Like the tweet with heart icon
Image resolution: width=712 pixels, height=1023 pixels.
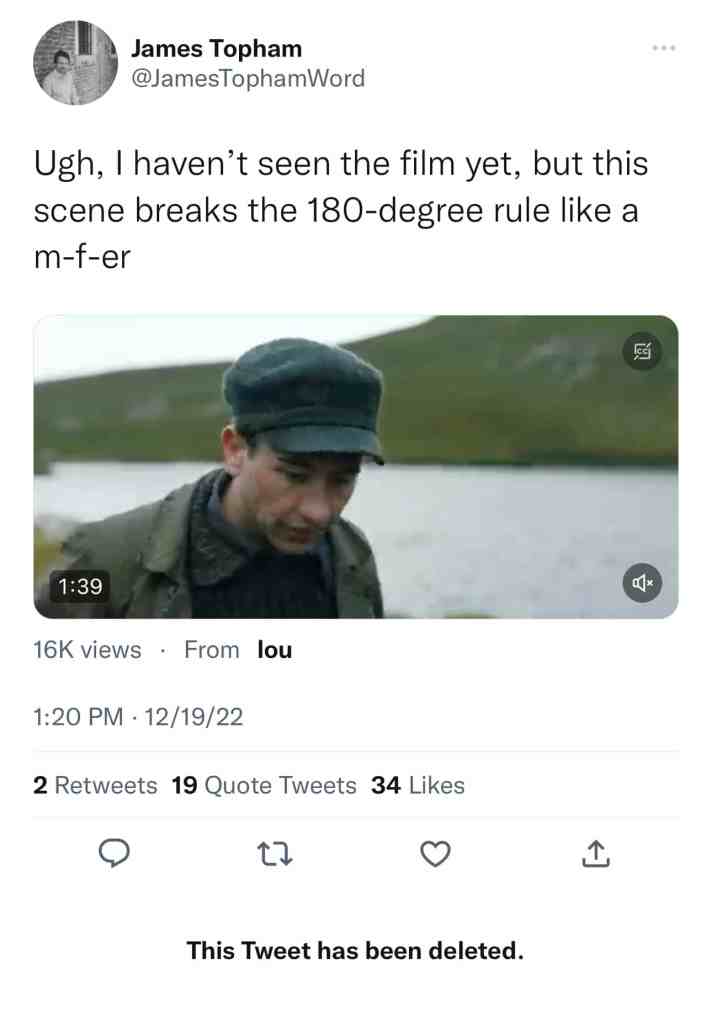click(x=435, y=853)
